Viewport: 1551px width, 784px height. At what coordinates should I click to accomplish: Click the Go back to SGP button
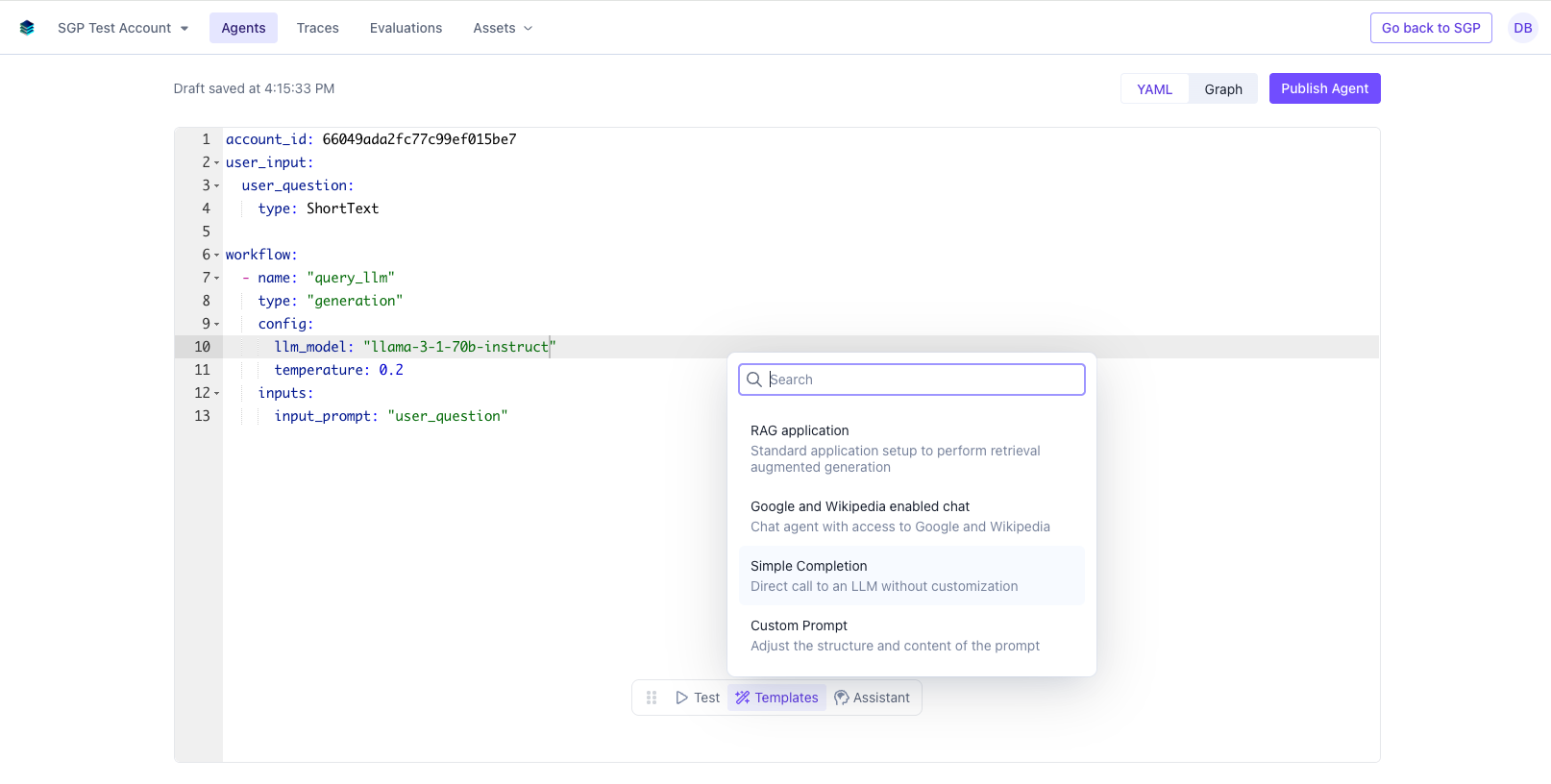click(x=1431, y=28)
